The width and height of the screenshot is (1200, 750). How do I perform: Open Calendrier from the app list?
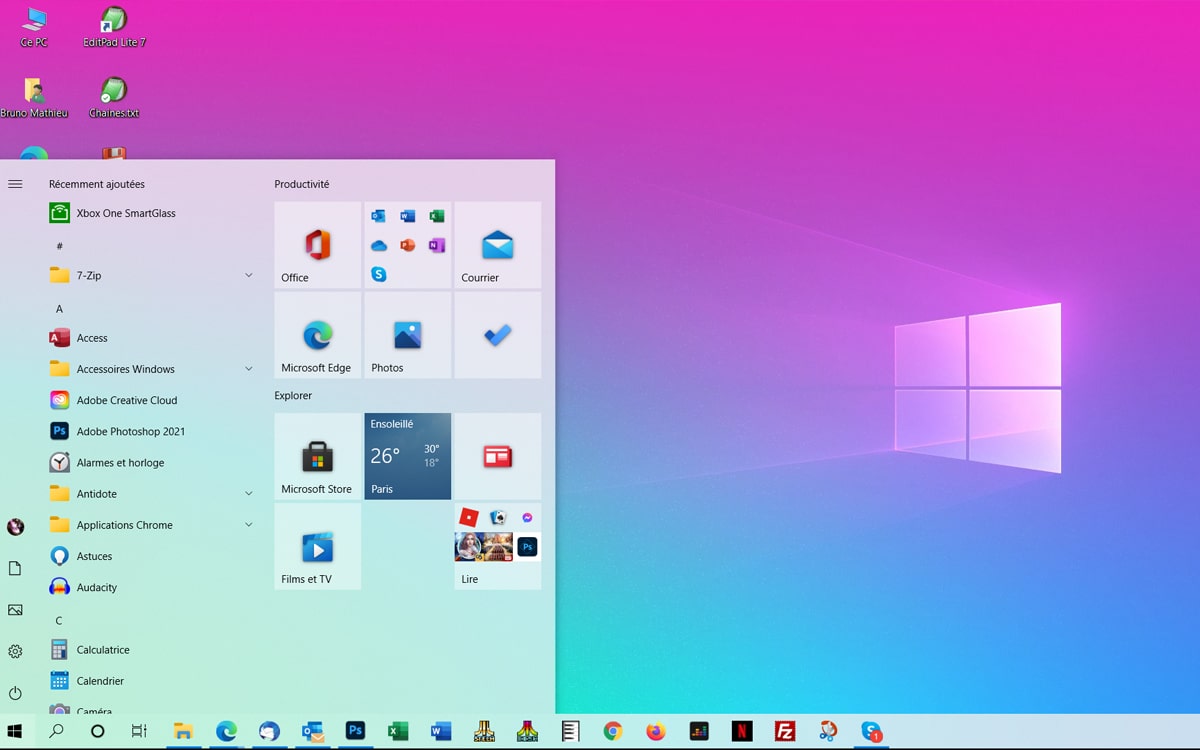coord(152,681)
